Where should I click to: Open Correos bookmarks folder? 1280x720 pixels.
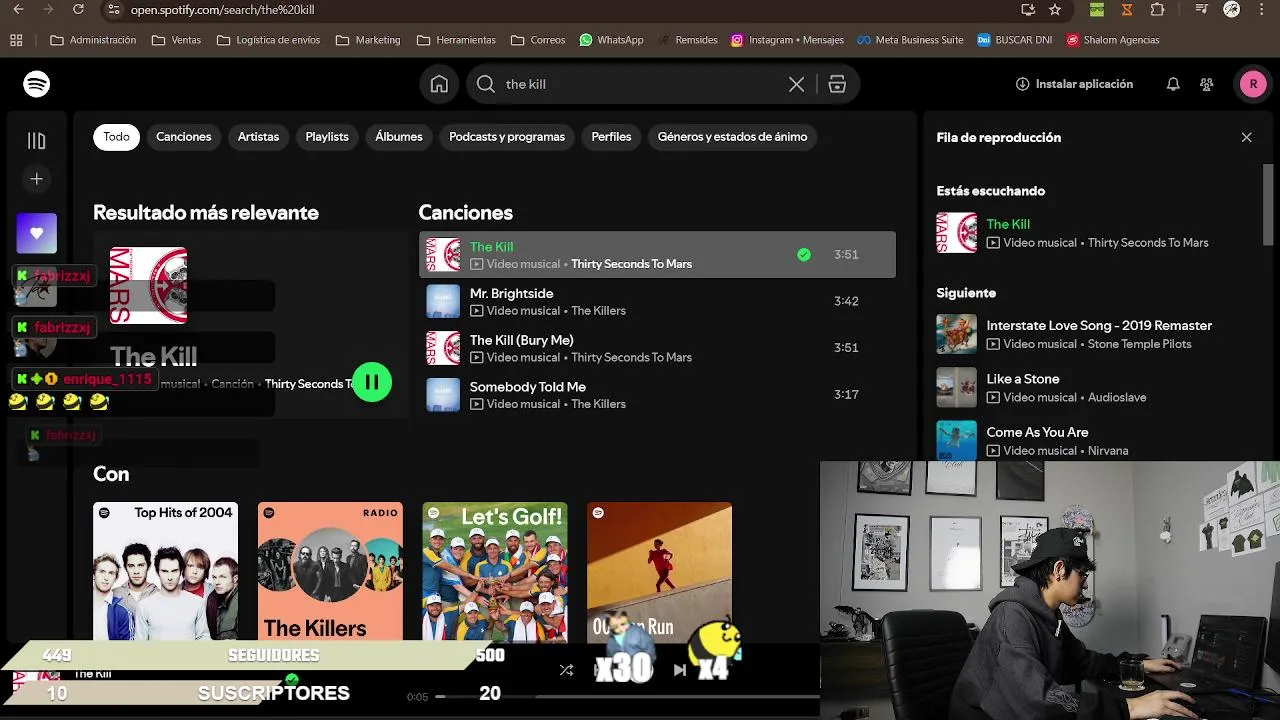538,40
